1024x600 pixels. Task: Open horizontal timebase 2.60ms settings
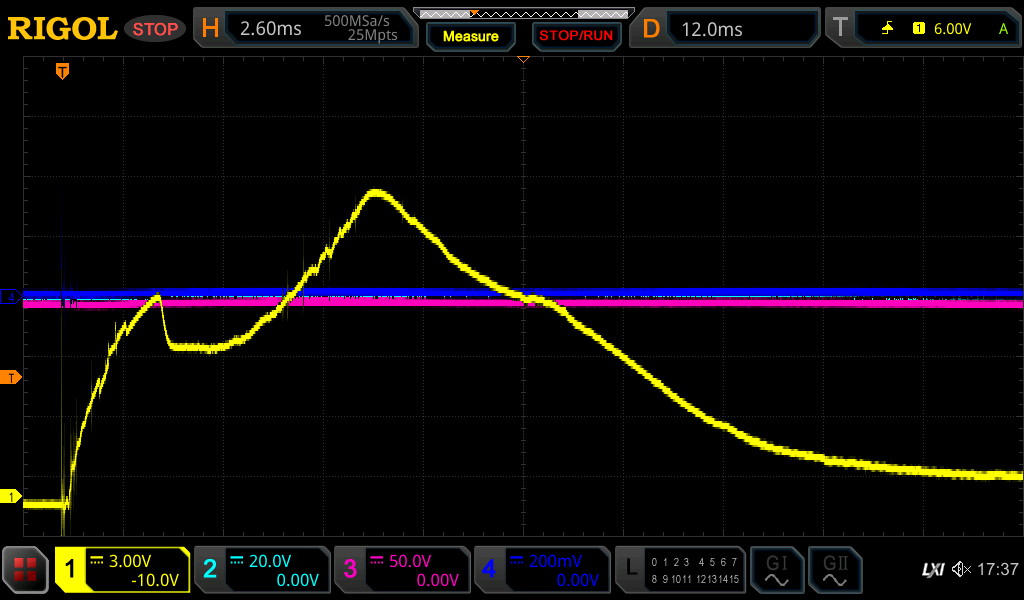306,29
